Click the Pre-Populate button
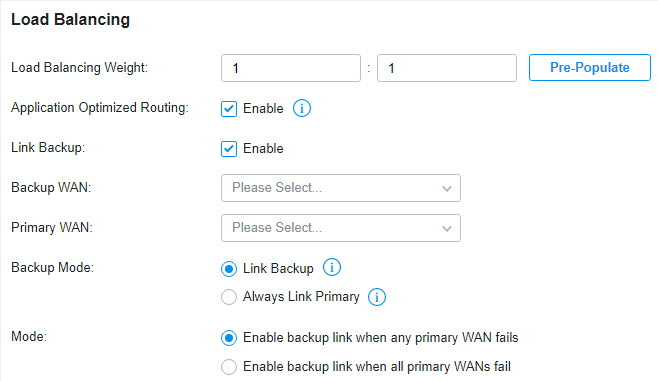 [x=590, y=67]
